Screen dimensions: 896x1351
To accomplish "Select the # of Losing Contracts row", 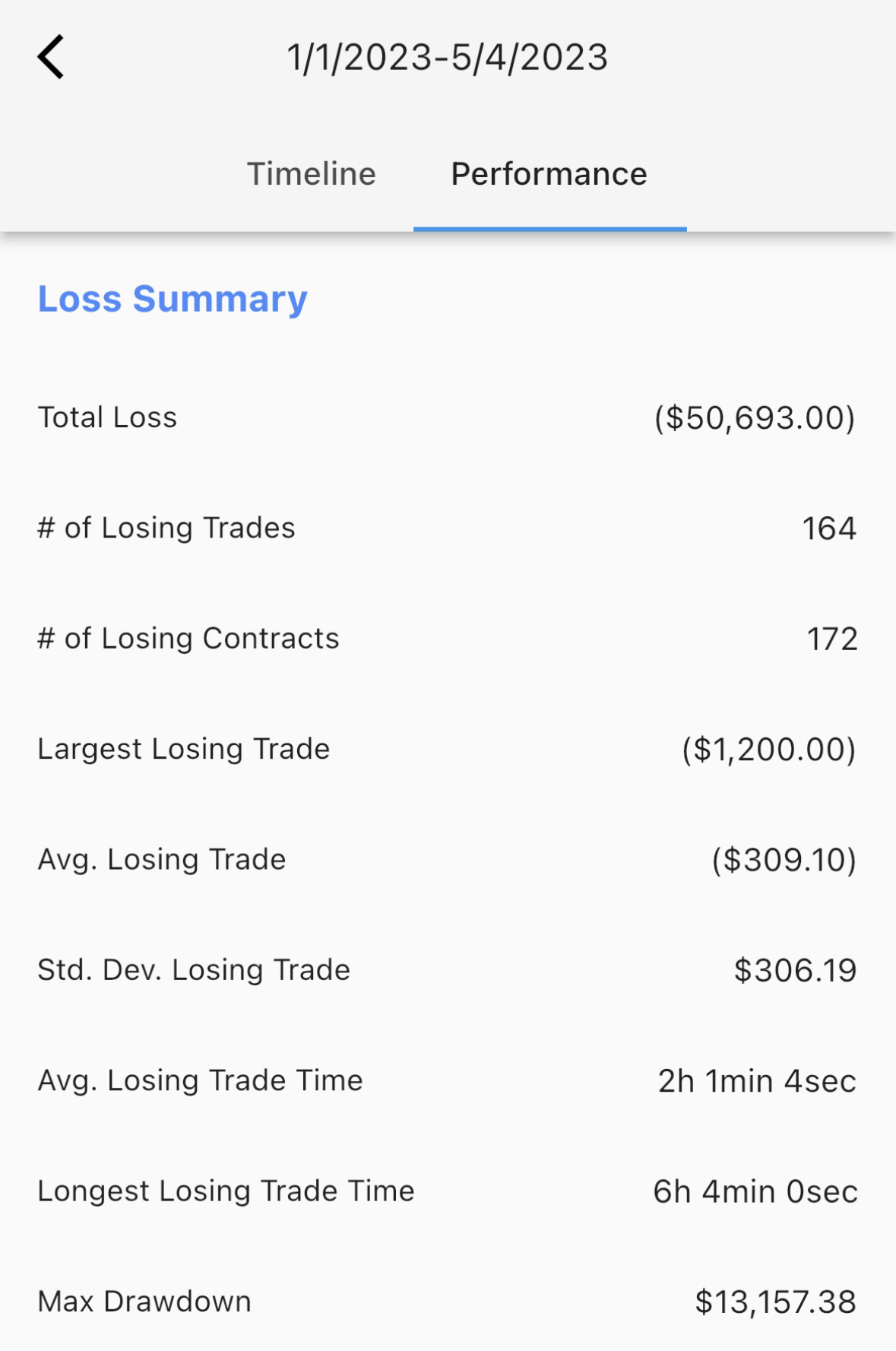I will 448,638.
